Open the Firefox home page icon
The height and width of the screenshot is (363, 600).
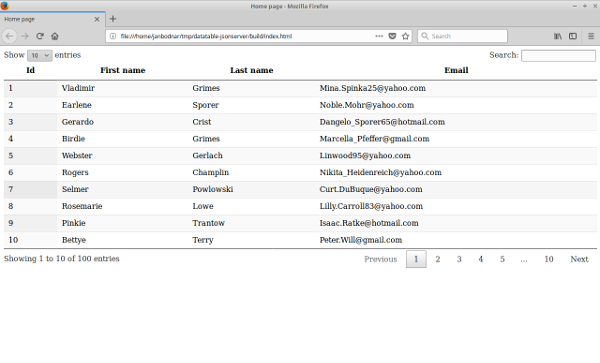(55, 36)
